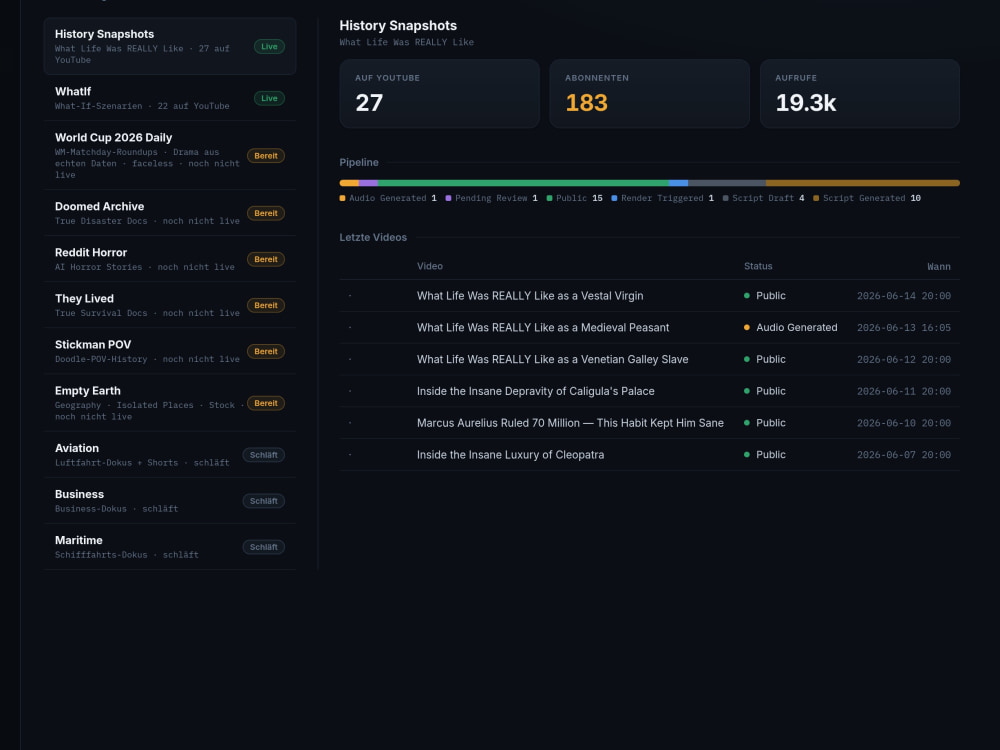Click the Schläft badge on Business
Viewport: 1000px width, 750px height.
pyautogui.click(x=263, y=501)
